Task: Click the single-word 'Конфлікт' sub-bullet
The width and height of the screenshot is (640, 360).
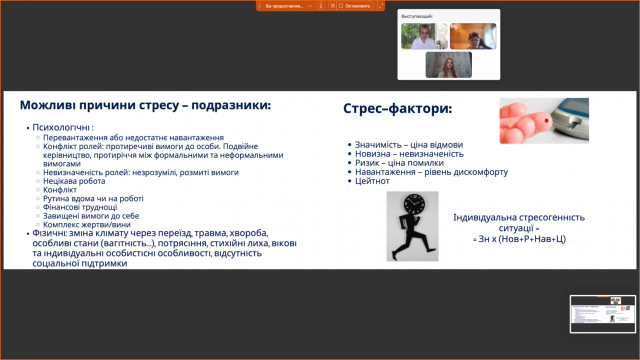Action: click(60, 190)
